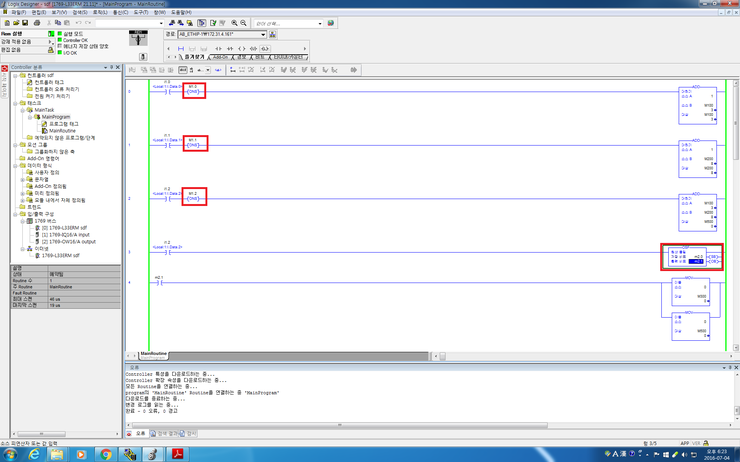The image size is (740, 462).
Task: Click the Zoom In magnifier icon
Action: click(234, 23)
